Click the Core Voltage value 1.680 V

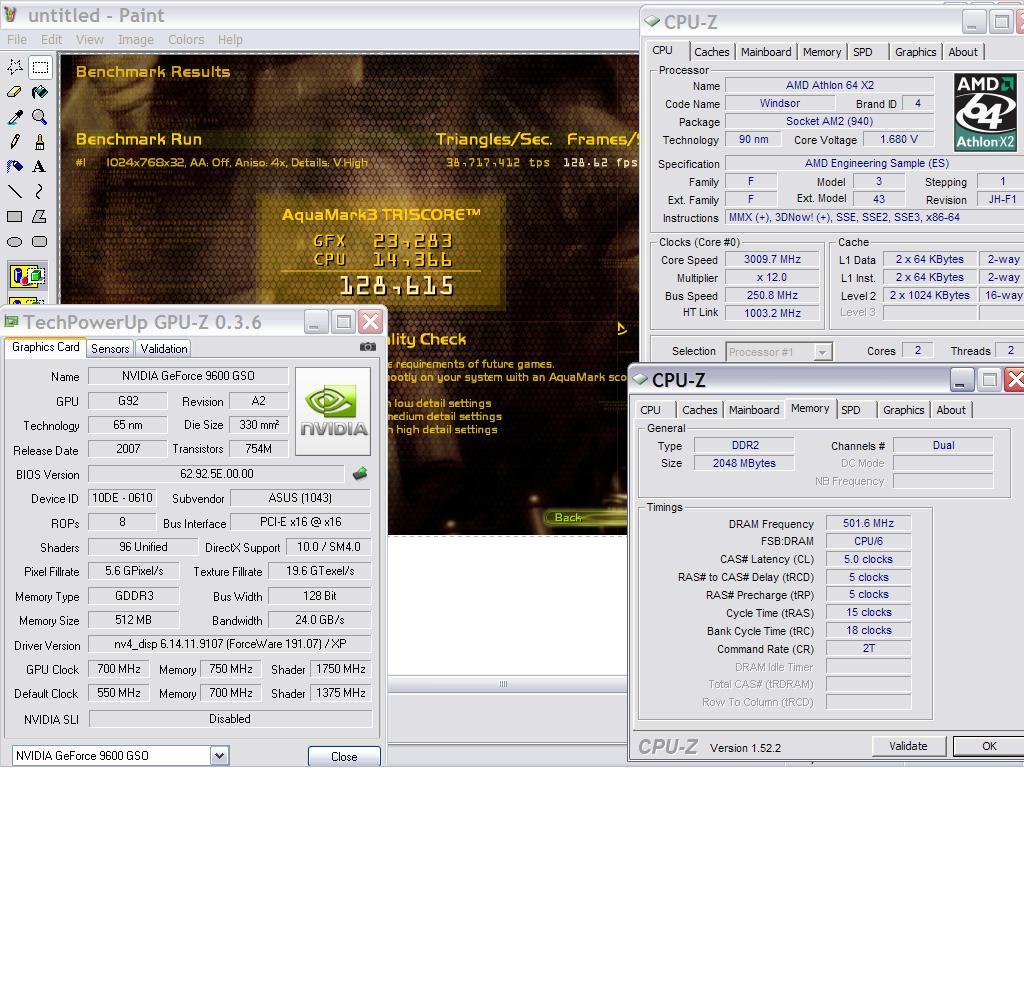click(x=899, y=139)
